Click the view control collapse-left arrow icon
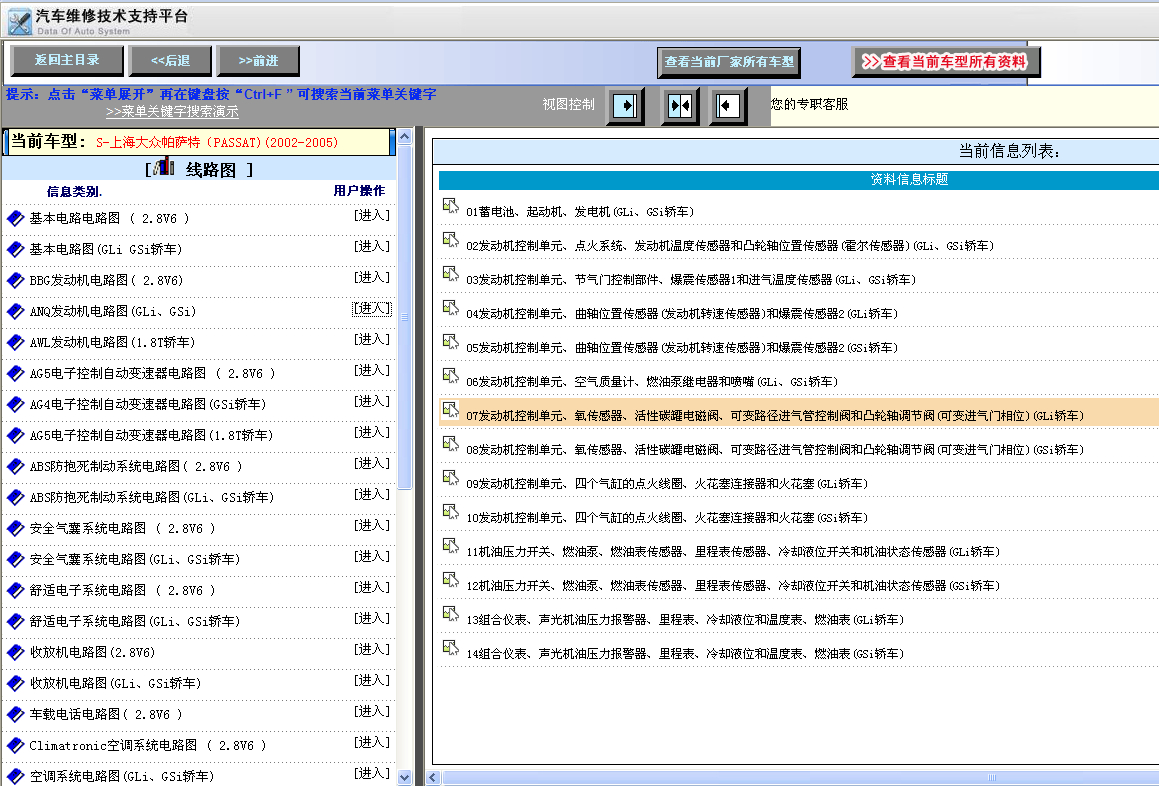1159x786 pixels. pyautogui.click(x=728, y=106)
